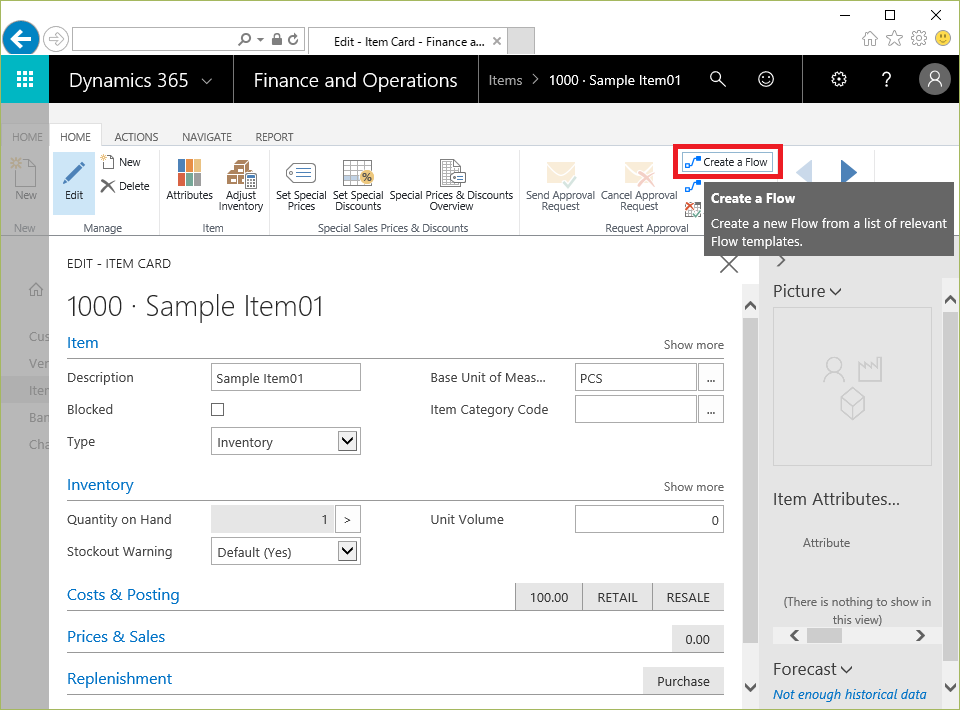Select the Edit - Item Card browser tab
The image size is (960, 710).
pos(408,42)
